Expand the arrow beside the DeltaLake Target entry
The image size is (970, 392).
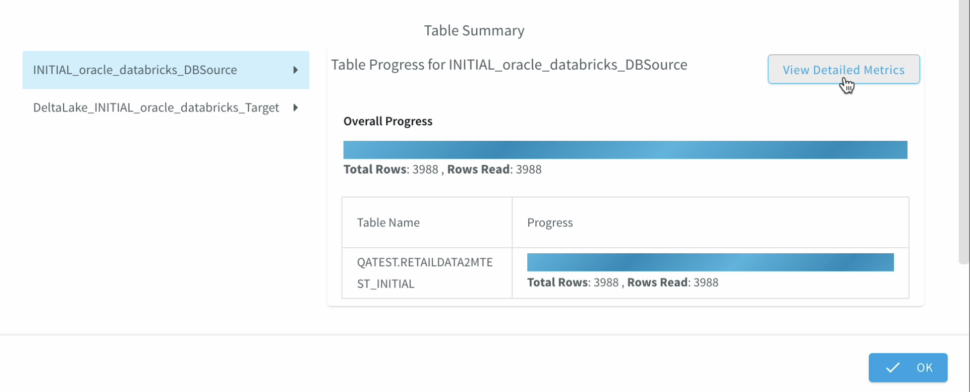pos(296,108)
